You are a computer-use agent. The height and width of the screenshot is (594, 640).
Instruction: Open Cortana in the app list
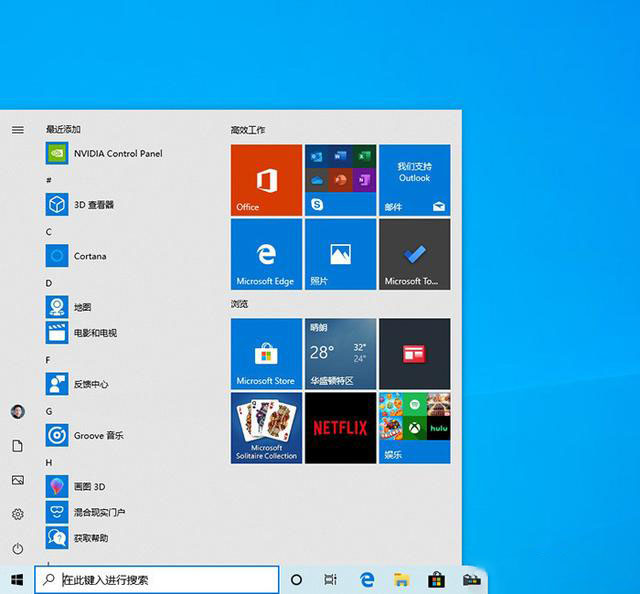coord(76,256)
